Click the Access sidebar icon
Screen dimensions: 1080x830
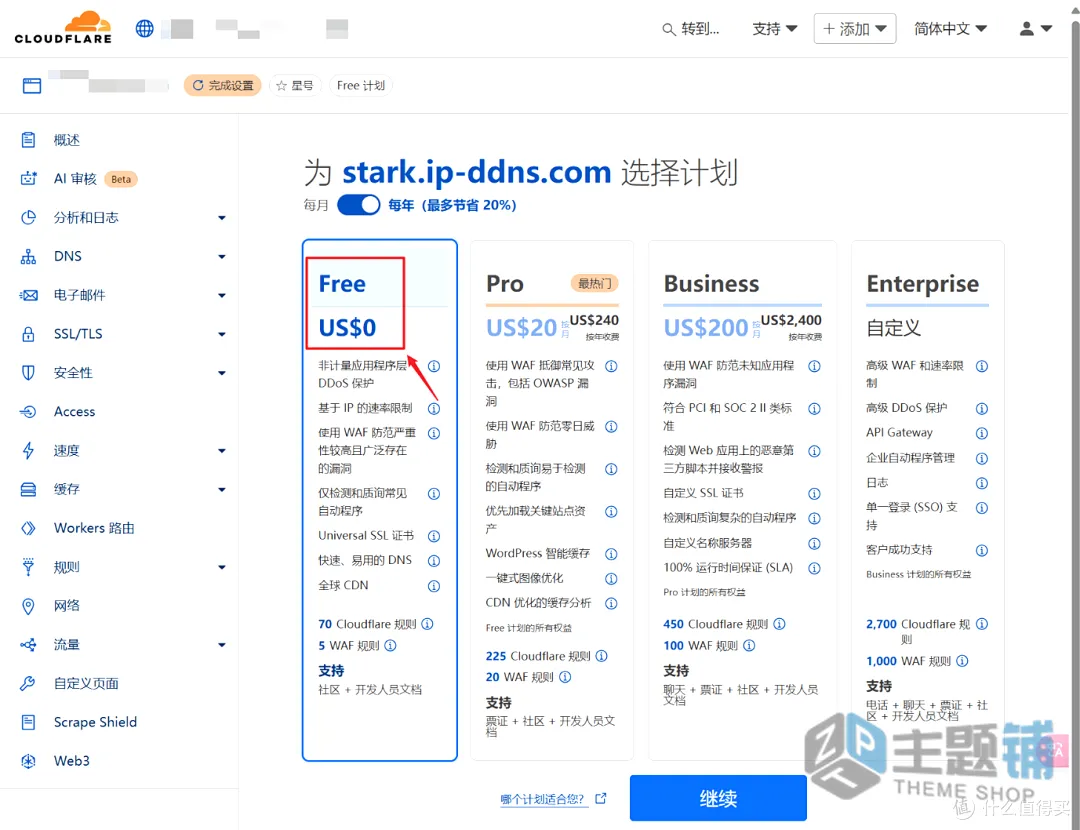click(28, 412)
